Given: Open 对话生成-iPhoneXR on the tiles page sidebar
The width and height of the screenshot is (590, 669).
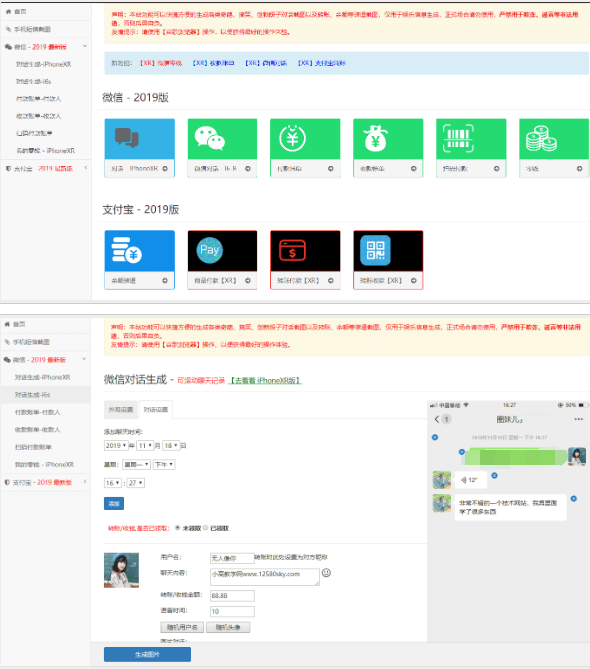Looking at the screenshot, I should pyautogui.click(x=44, y=64).
